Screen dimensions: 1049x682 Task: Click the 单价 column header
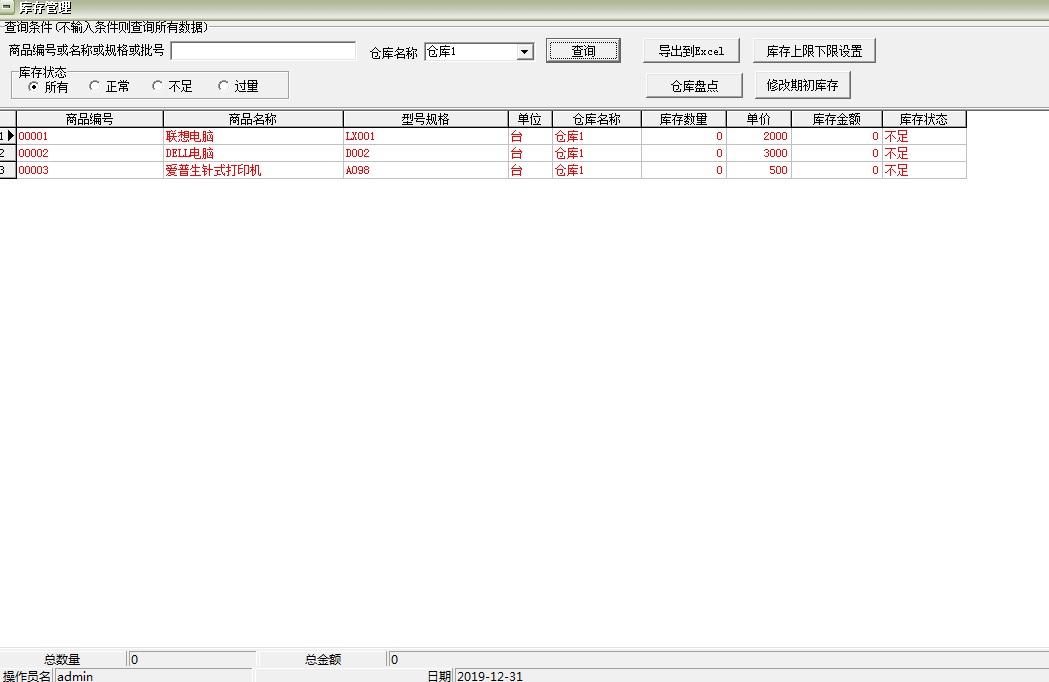tap(759, 119)
